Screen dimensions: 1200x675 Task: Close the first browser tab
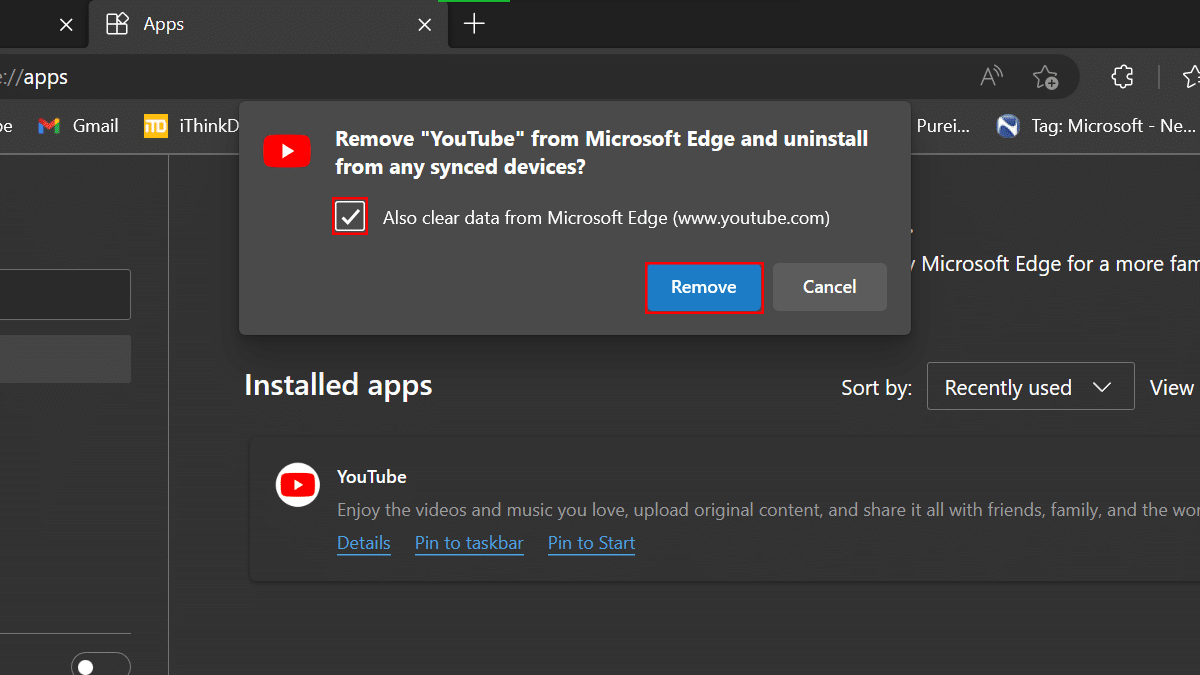[66, 25]
